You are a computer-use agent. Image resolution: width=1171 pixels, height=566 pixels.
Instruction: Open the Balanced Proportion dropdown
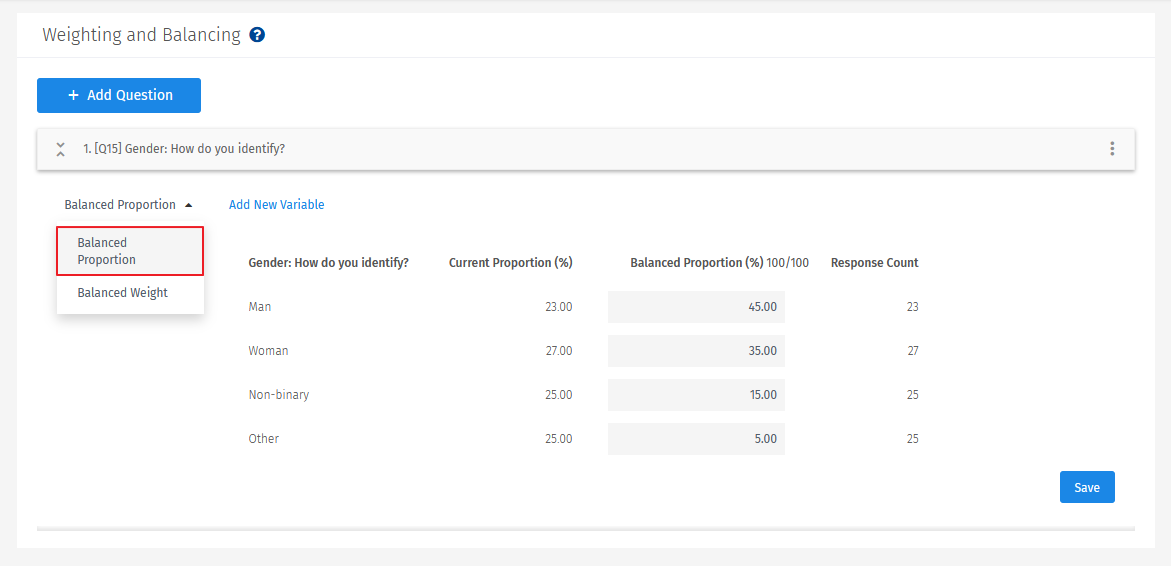click(127, 205)
